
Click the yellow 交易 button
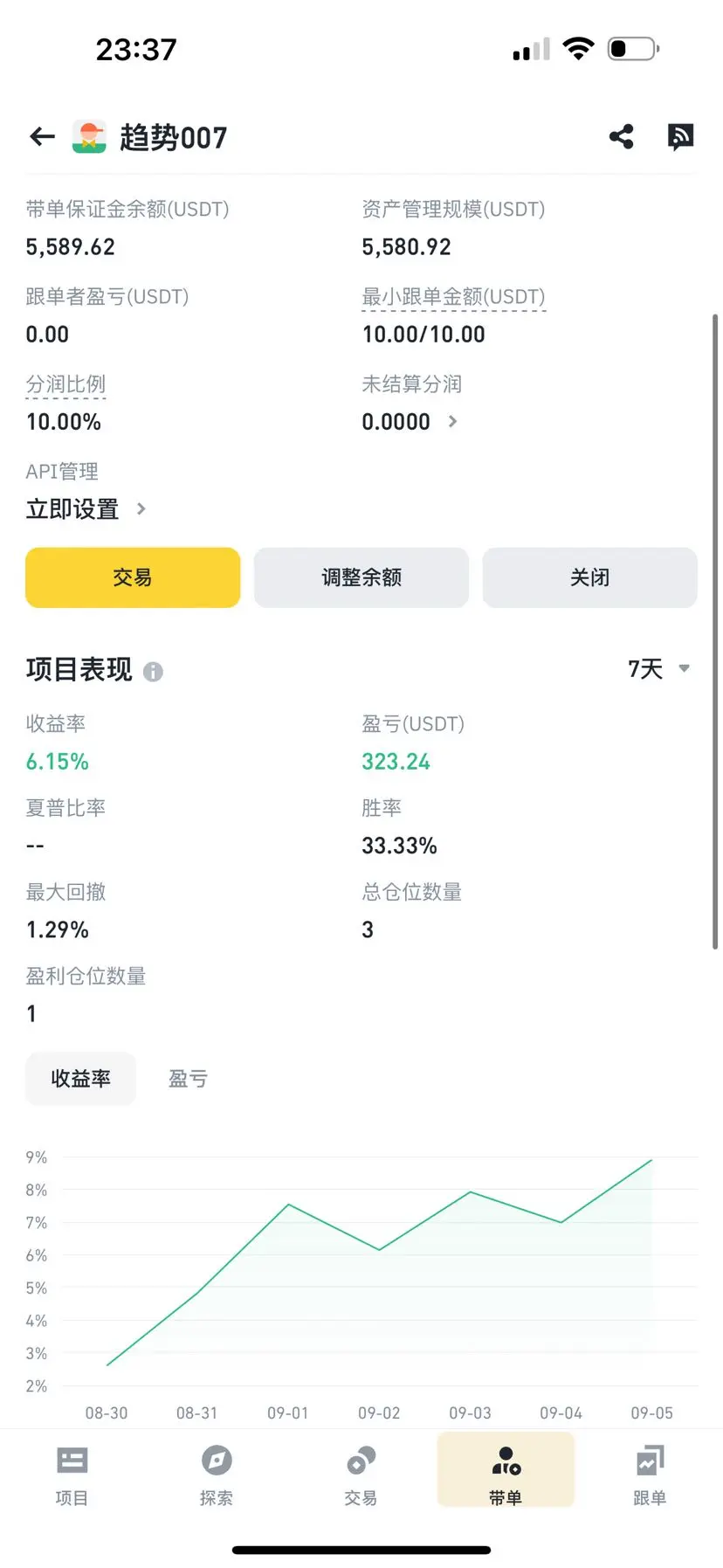coord(133,577)
